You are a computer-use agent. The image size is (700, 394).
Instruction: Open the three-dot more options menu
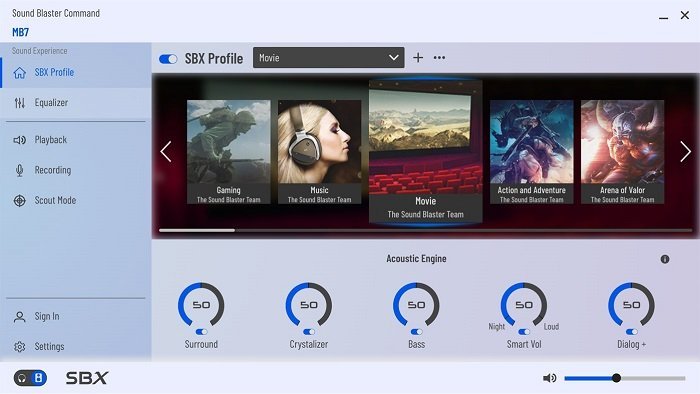tap(439, 58)
